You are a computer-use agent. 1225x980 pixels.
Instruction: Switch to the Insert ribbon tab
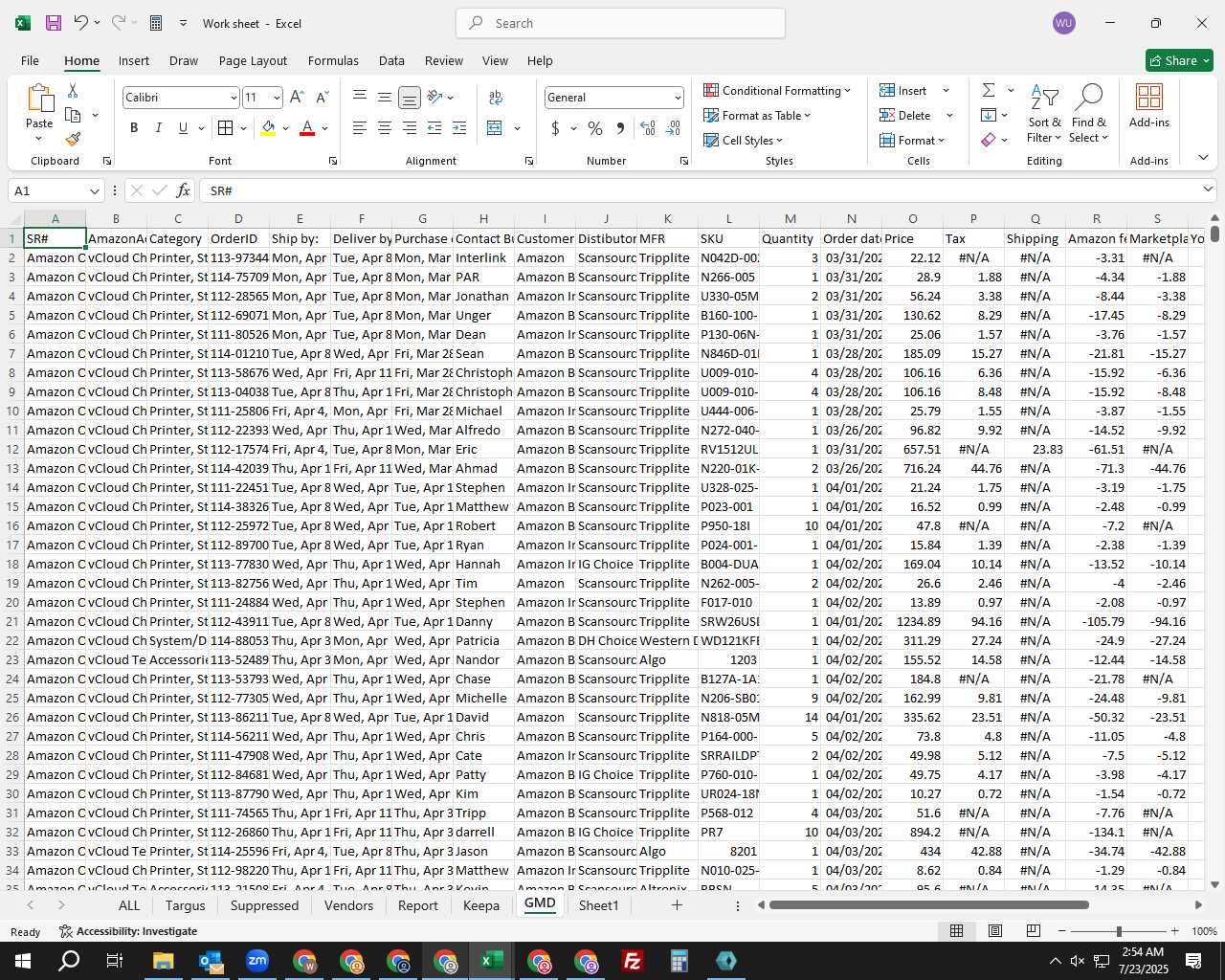[134, 60]
